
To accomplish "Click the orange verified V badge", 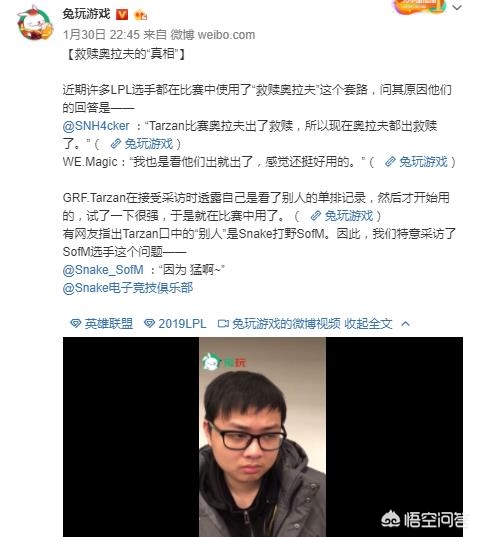I will coord(122,15).
